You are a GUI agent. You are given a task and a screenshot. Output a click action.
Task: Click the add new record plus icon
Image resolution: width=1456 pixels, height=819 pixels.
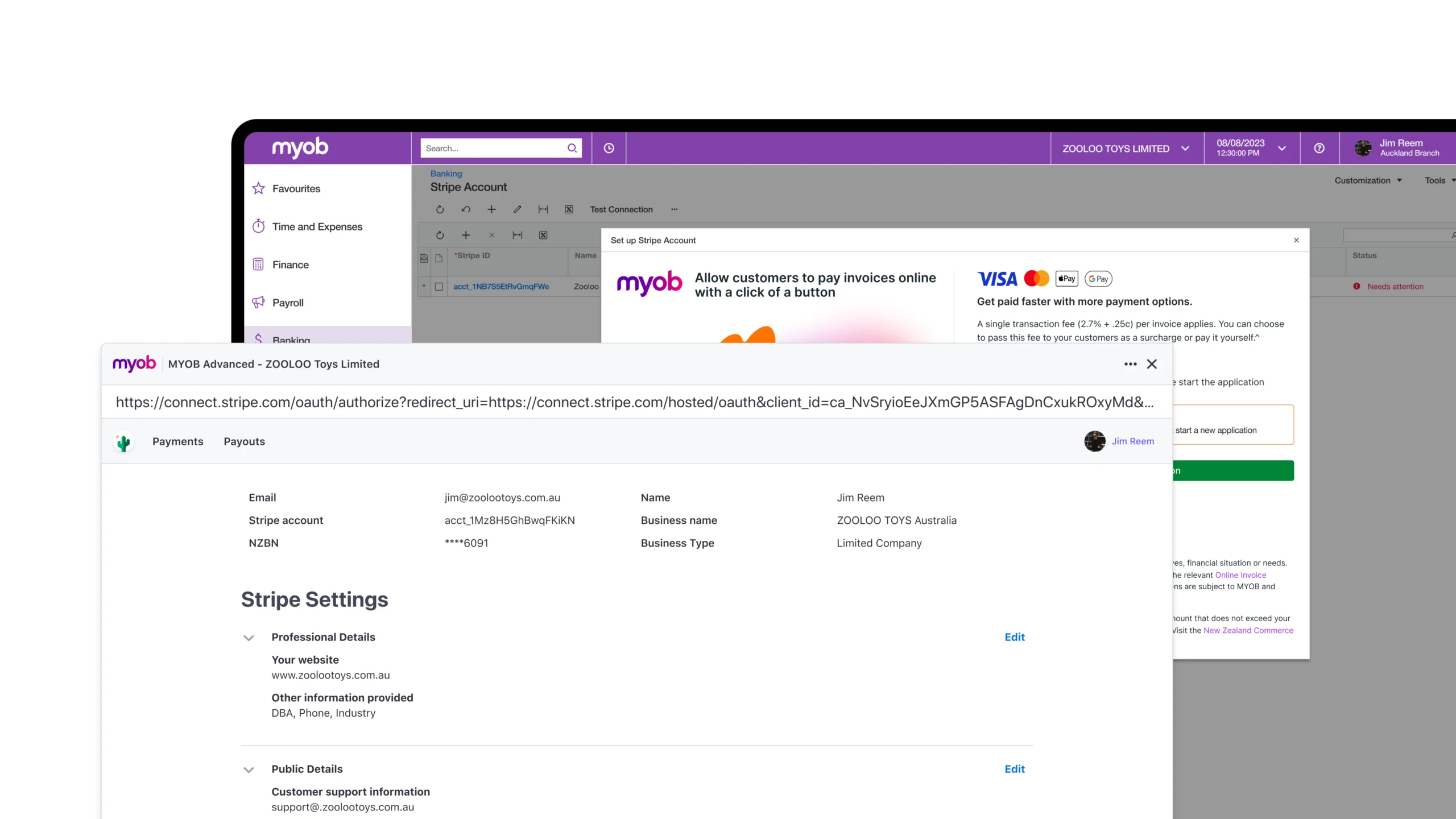point(491,209)
